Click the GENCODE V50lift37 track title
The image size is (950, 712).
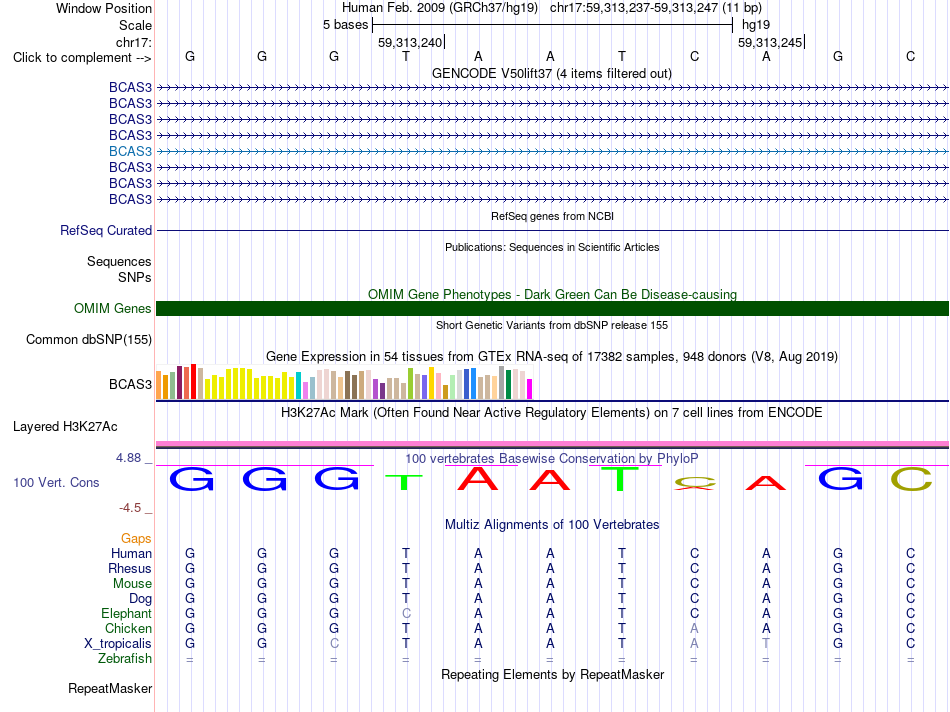click(x=552, y=73)
